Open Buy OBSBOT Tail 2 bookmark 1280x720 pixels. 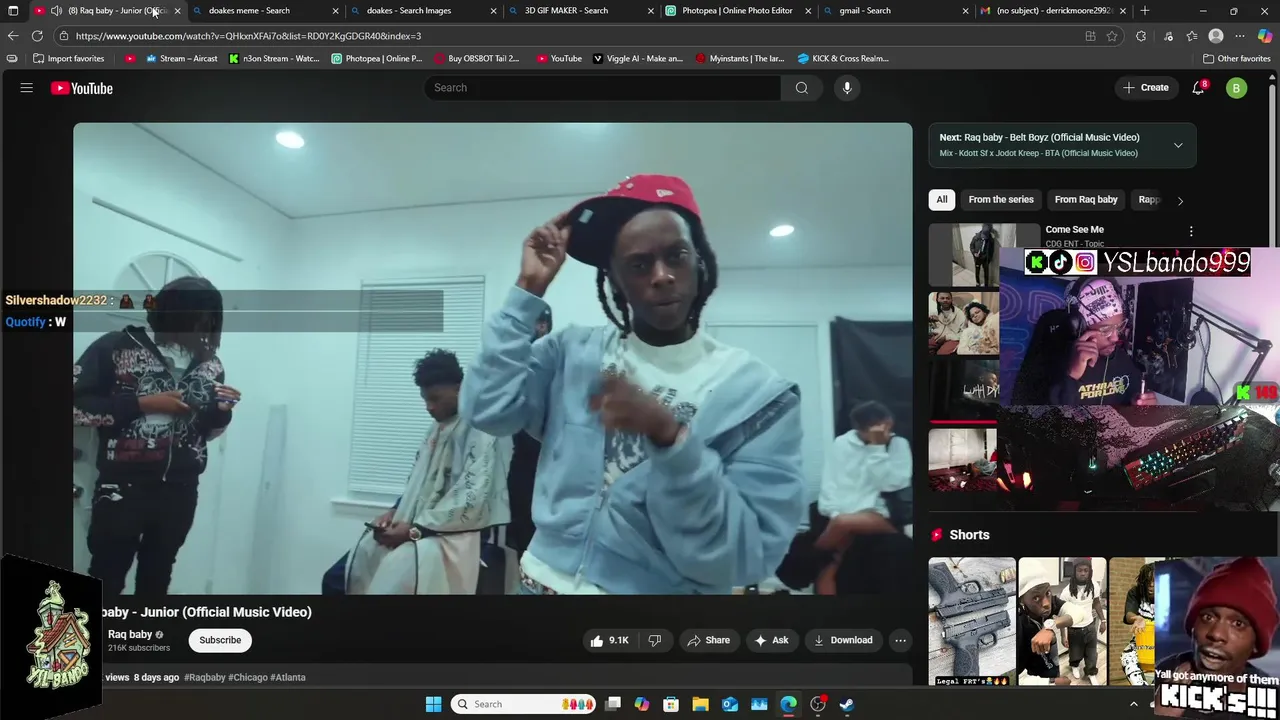point(477,59)
